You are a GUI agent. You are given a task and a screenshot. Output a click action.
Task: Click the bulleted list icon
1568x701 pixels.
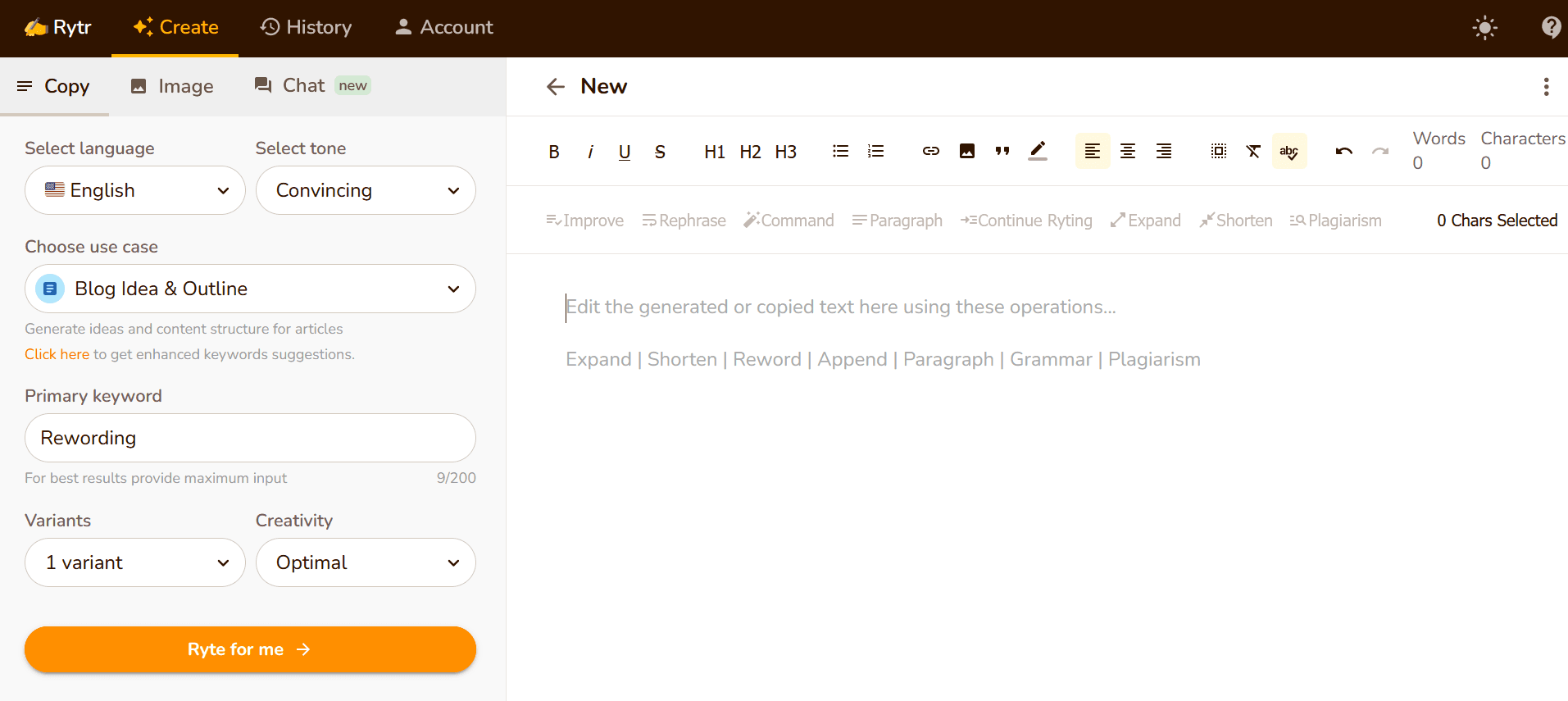[x=840, y=152]
